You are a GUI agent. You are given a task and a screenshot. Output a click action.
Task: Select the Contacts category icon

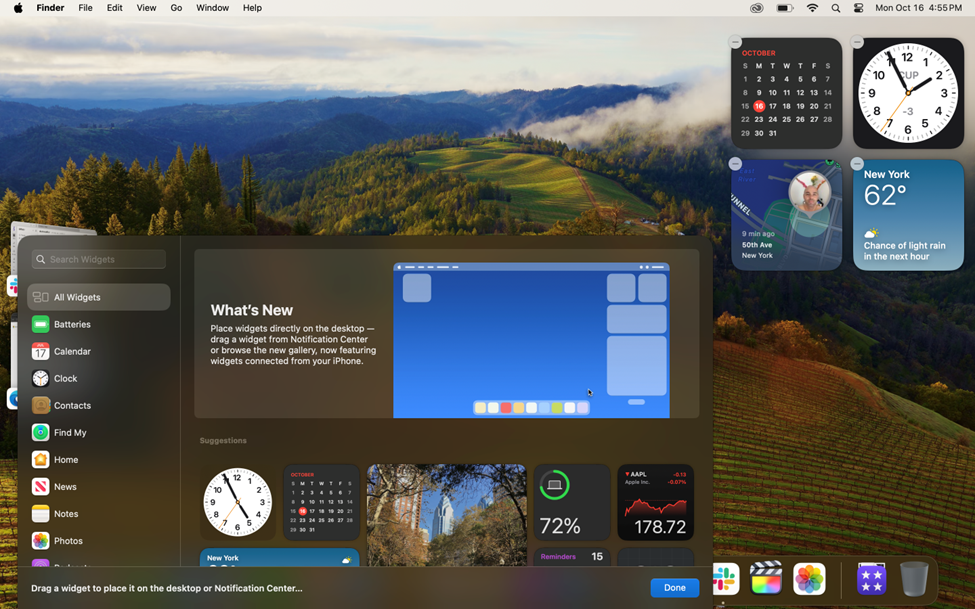[40, 406]
